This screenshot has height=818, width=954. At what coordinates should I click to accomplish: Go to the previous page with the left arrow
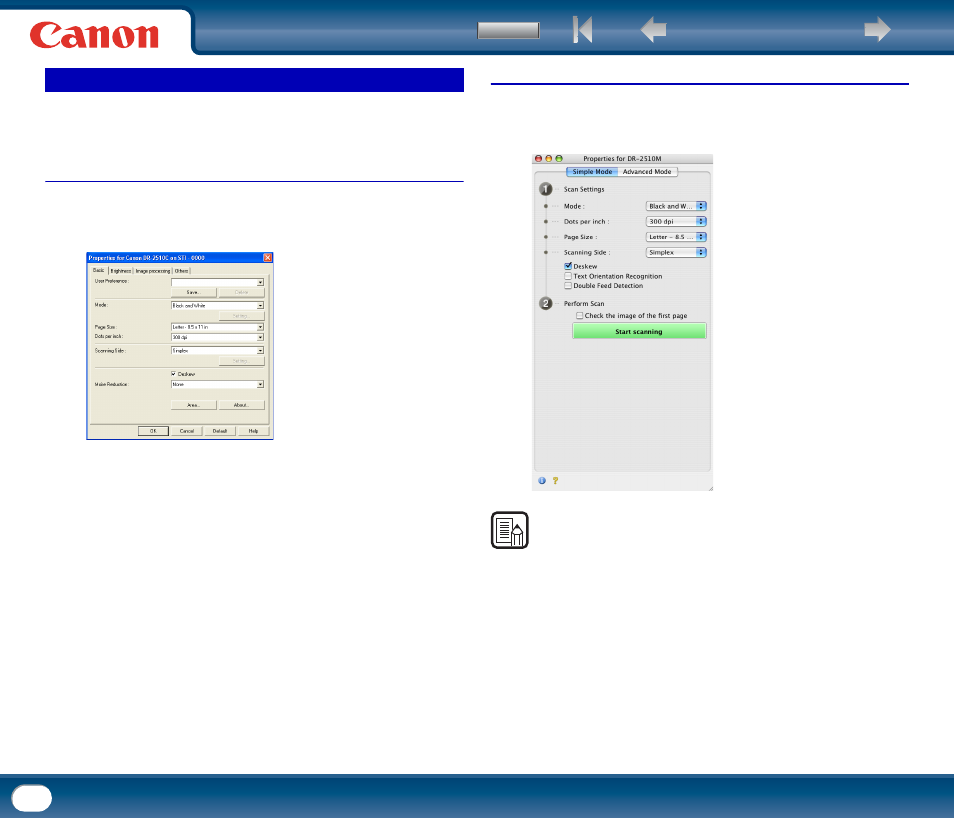(x=653, y=29)
